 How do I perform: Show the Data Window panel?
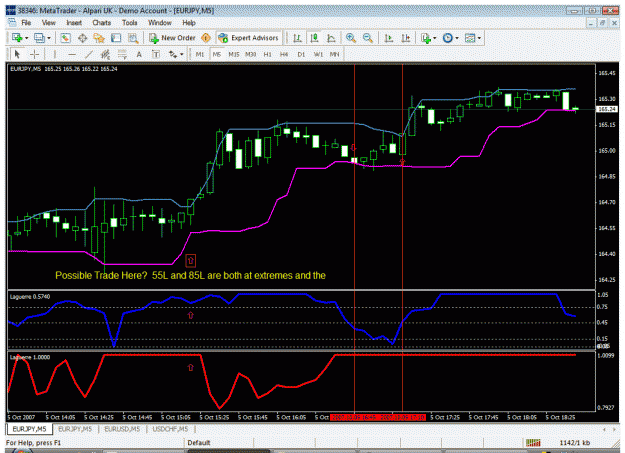point(83,38)
